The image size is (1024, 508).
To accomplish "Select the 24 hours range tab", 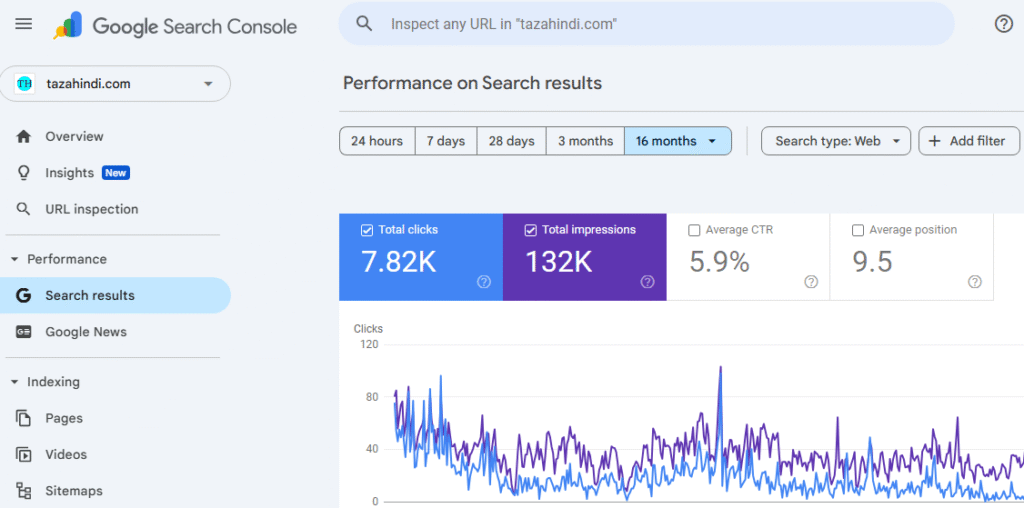I will [377, 141].
